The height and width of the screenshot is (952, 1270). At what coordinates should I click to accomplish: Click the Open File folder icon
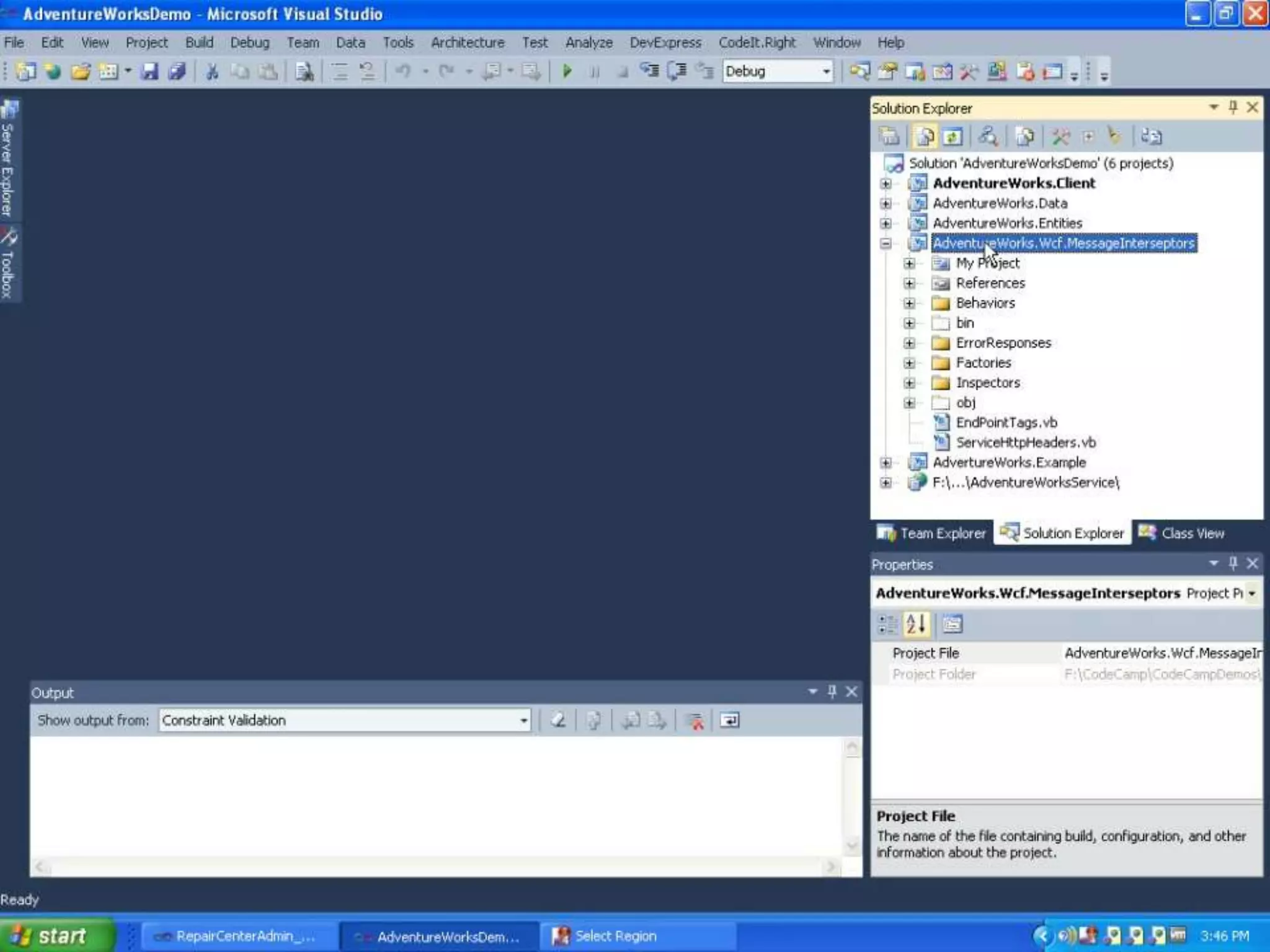pos(81,71)
